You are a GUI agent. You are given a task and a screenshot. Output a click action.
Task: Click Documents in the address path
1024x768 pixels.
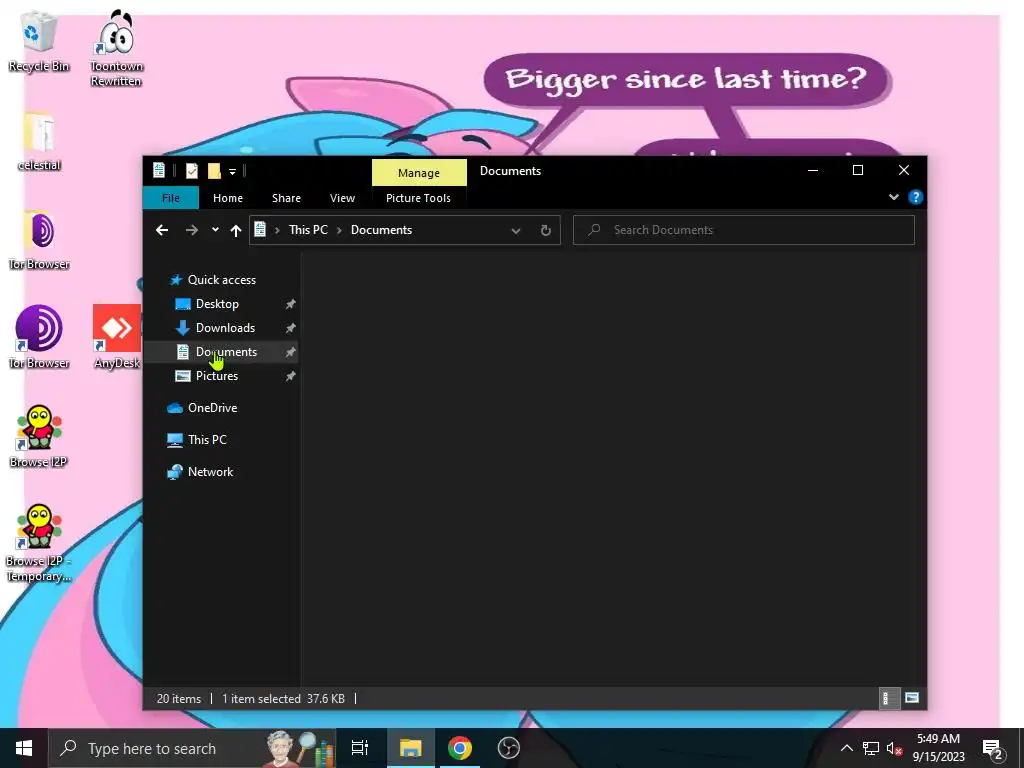(381, 230)
